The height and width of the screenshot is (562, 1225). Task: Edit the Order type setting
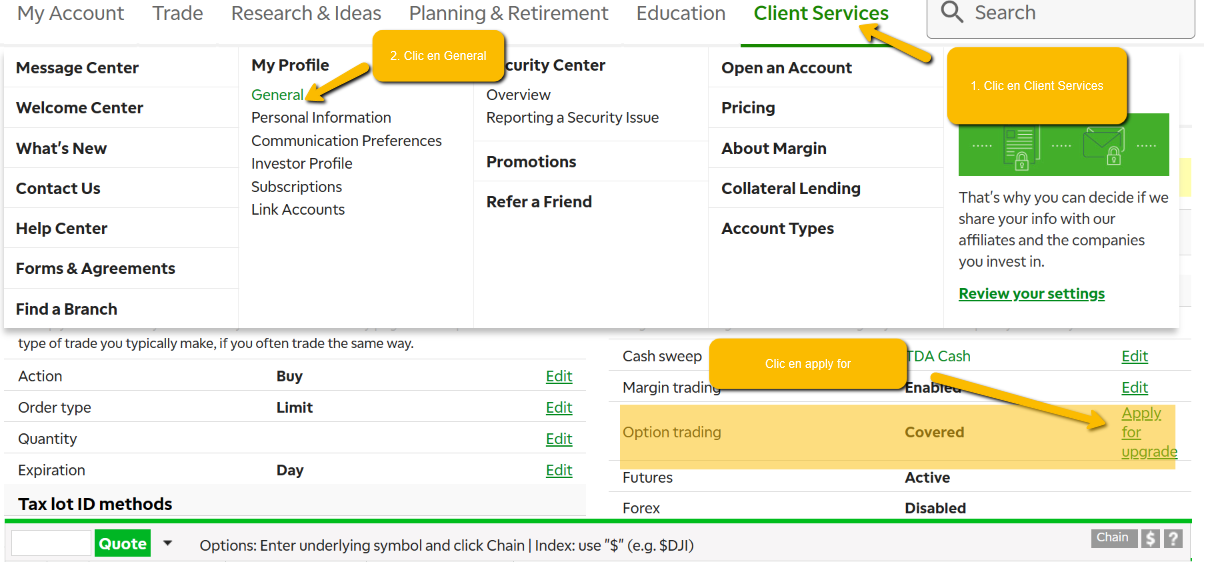pos(559,408)
